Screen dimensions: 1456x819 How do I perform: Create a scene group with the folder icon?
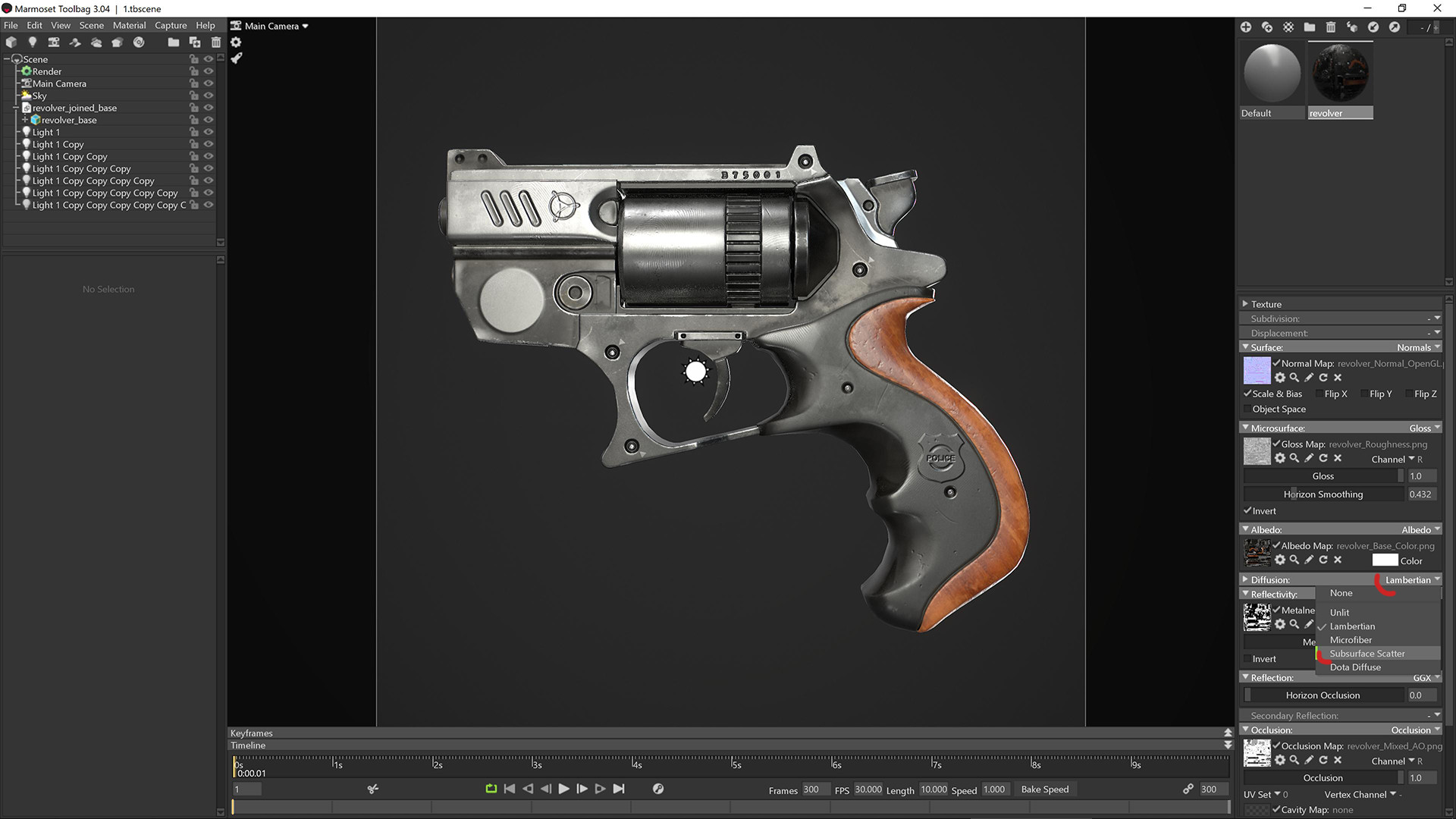(174, 42)
